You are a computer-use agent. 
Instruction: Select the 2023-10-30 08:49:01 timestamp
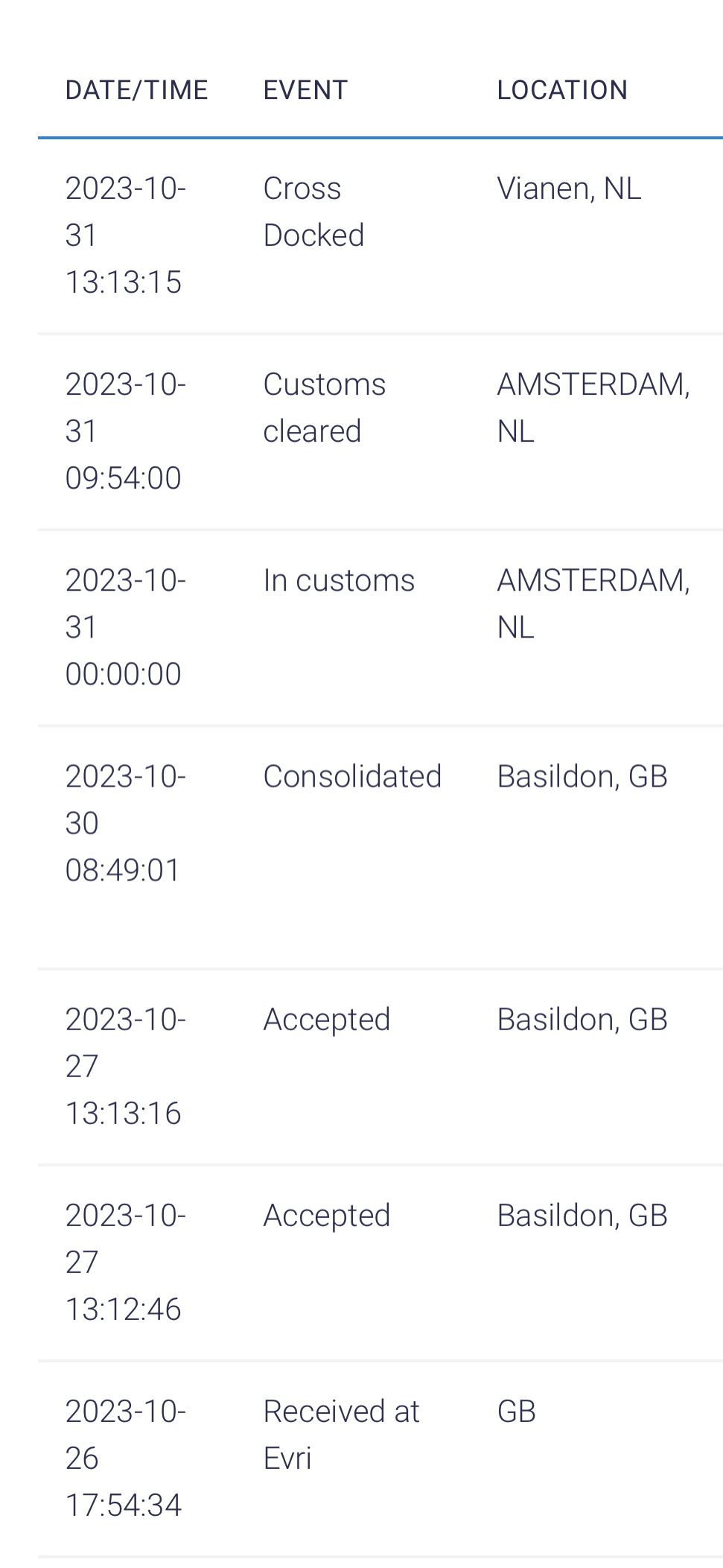[x=125, y=823]
